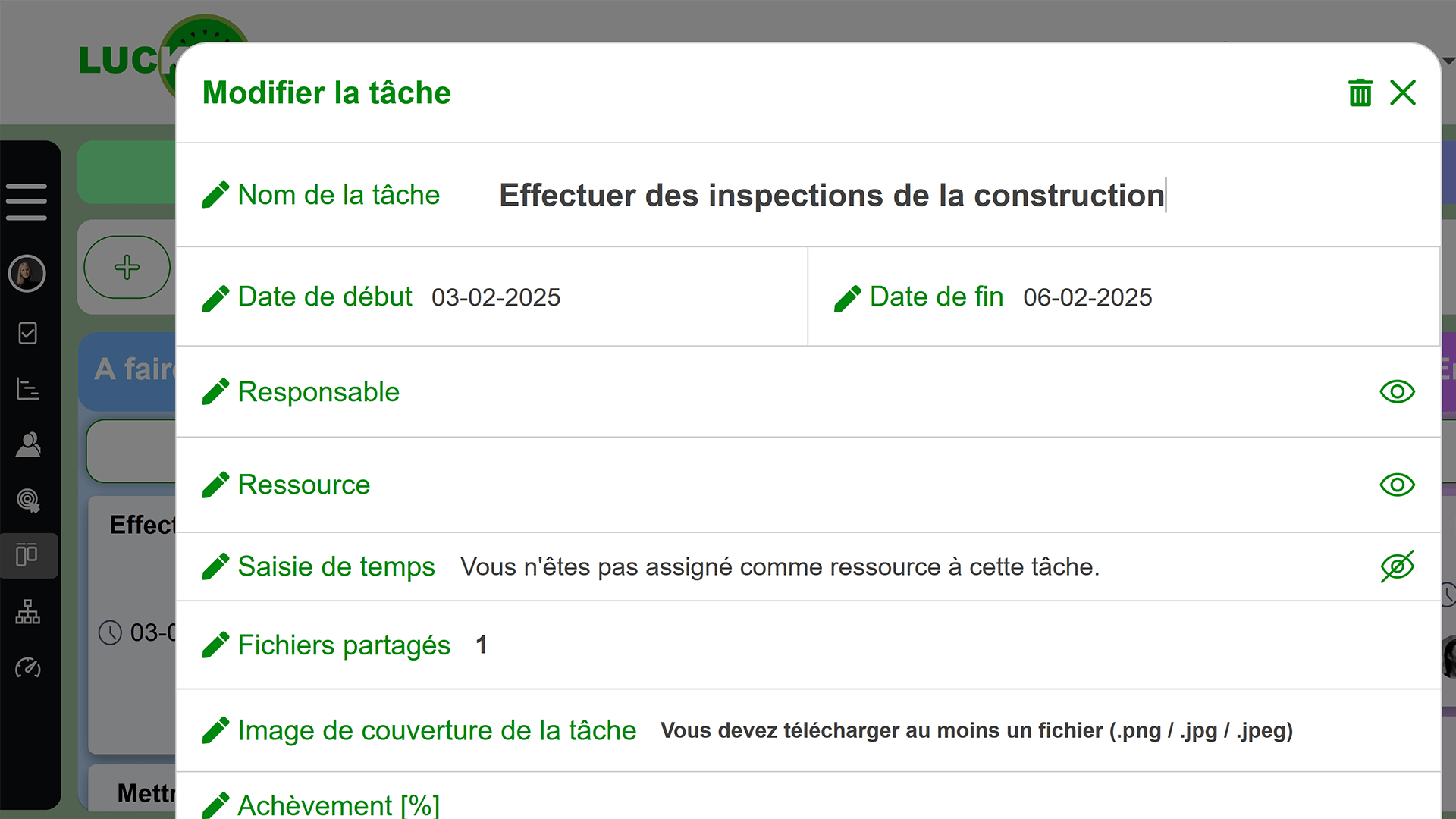Switch to the Kanban board view
The image size is (1456, 819).
tap(28, 555)
